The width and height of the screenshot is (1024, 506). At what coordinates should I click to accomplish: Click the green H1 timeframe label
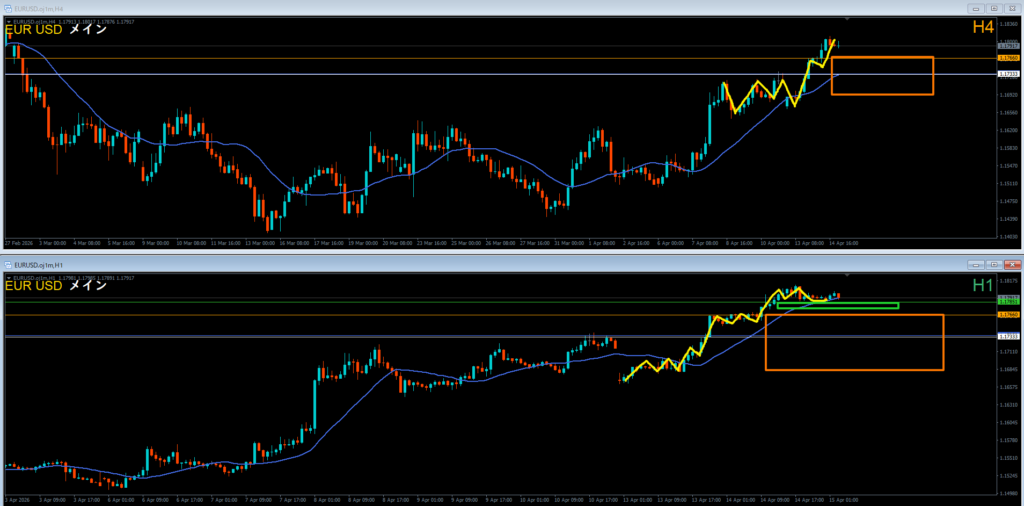pos(984,286)
